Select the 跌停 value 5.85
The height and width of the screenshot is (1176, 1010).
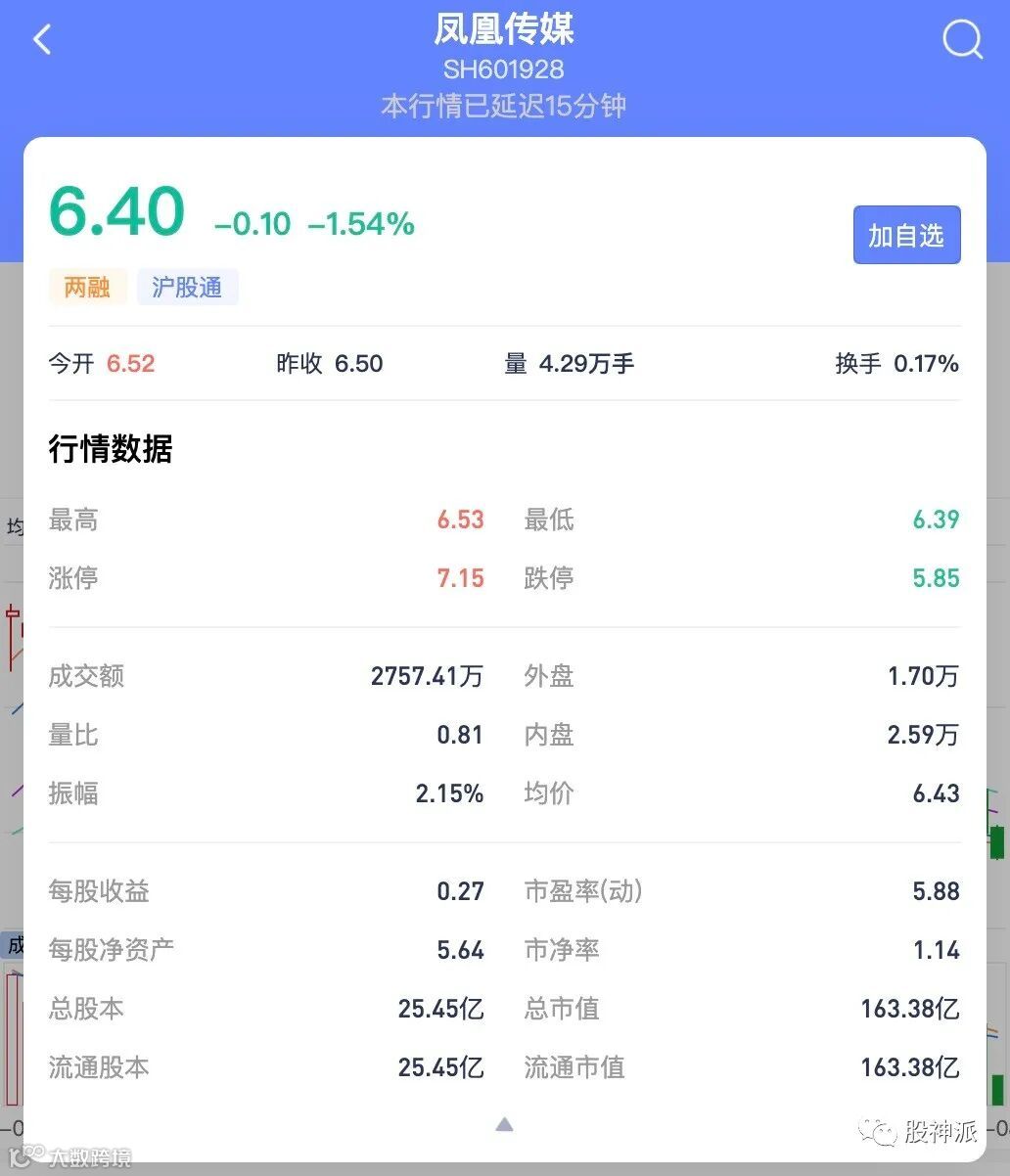pyautogui.click(x=937, y=578)
